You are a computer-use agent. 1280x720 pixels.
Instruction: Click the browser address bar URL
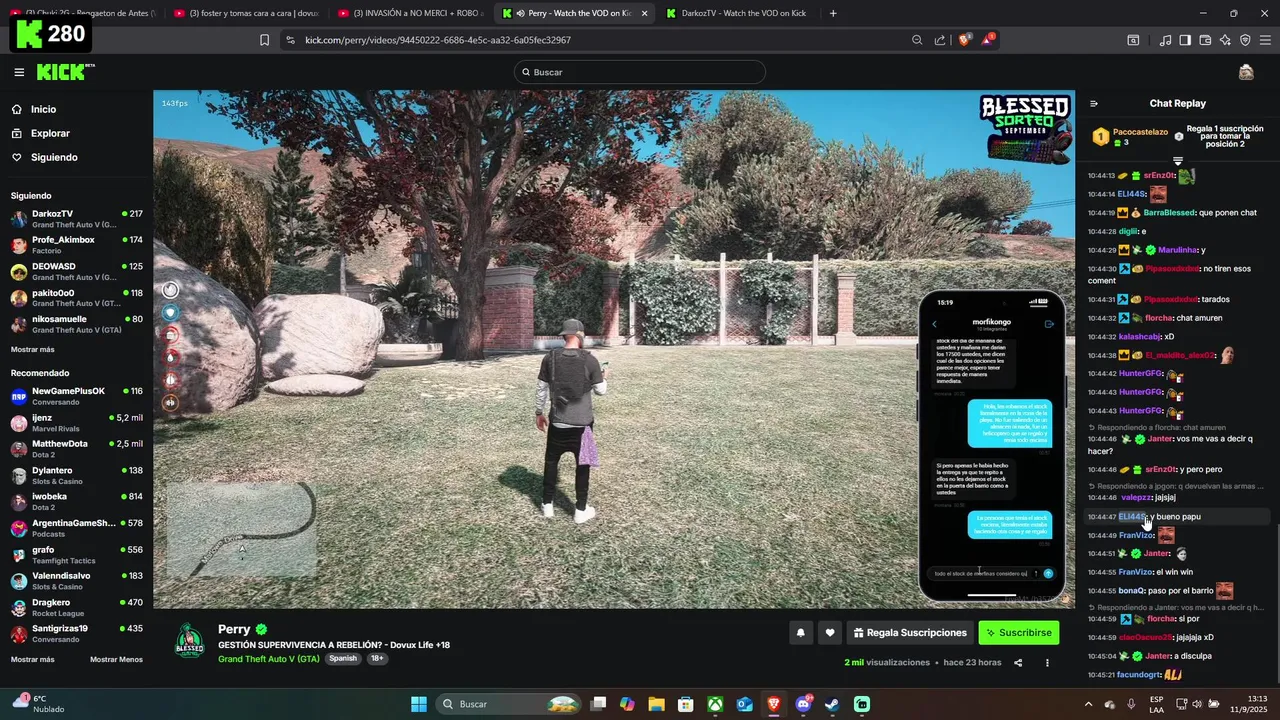(438, 40)
